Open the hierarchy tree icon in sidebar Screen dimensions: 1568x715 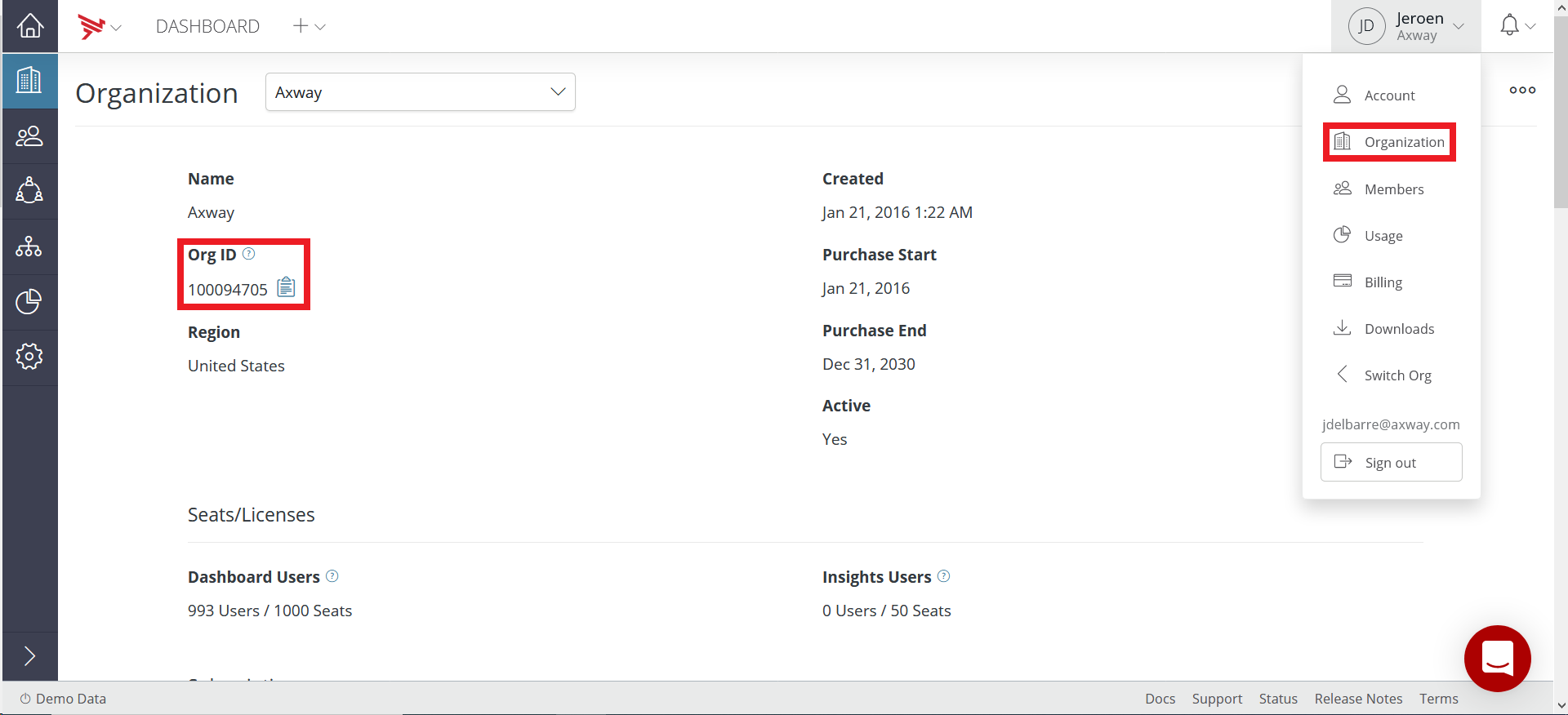[29, 246]
